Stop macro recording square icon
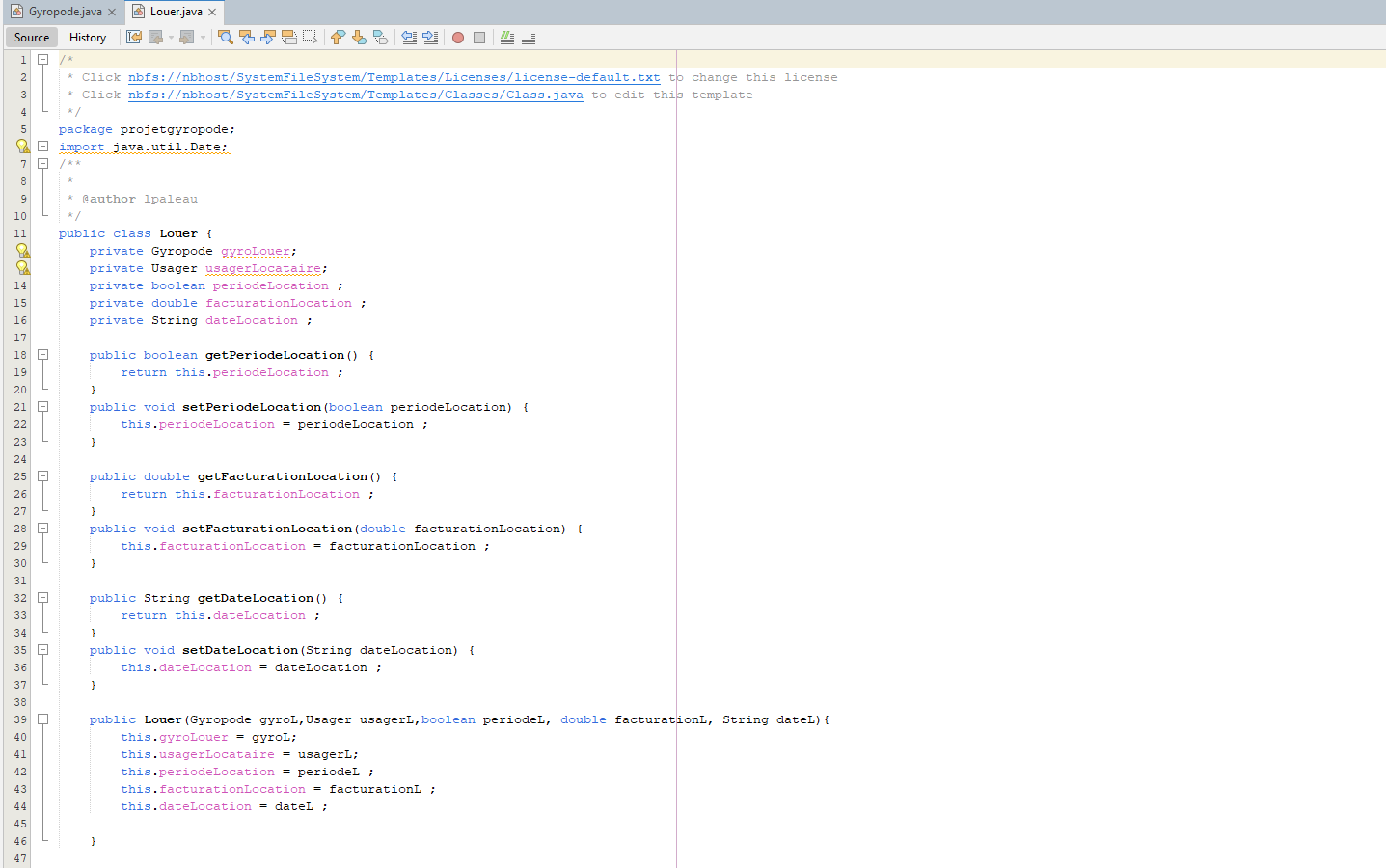 point(479,38)
